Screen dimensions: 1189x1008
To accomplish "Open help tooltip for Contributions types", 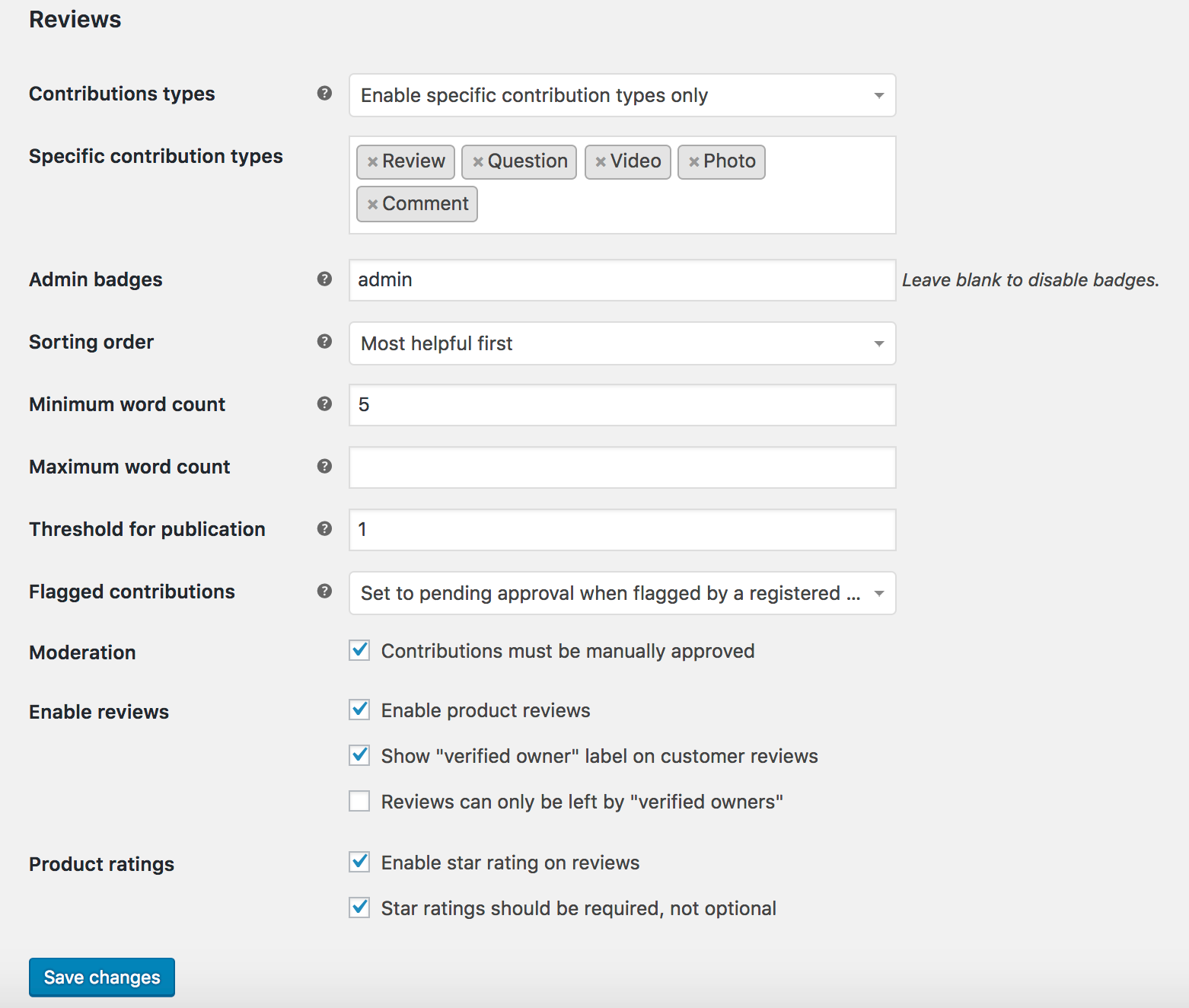I will (324, 94).
